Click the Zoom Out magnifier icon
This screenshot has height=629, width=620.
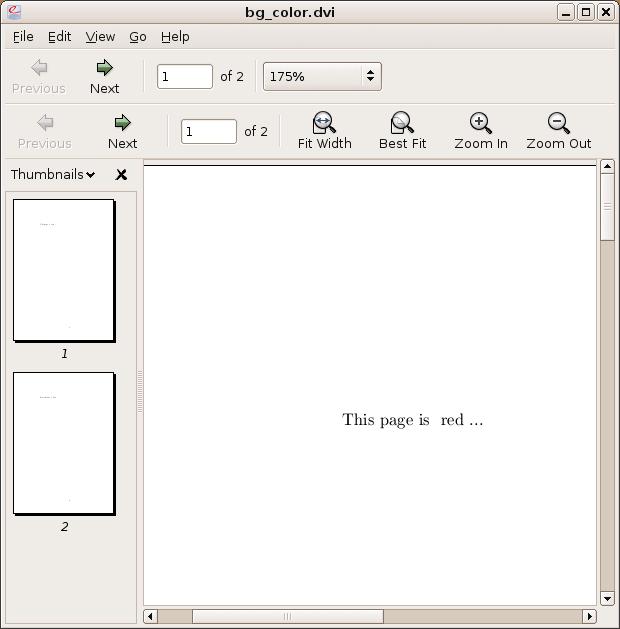pyautogui.click(x=559, y=123)
